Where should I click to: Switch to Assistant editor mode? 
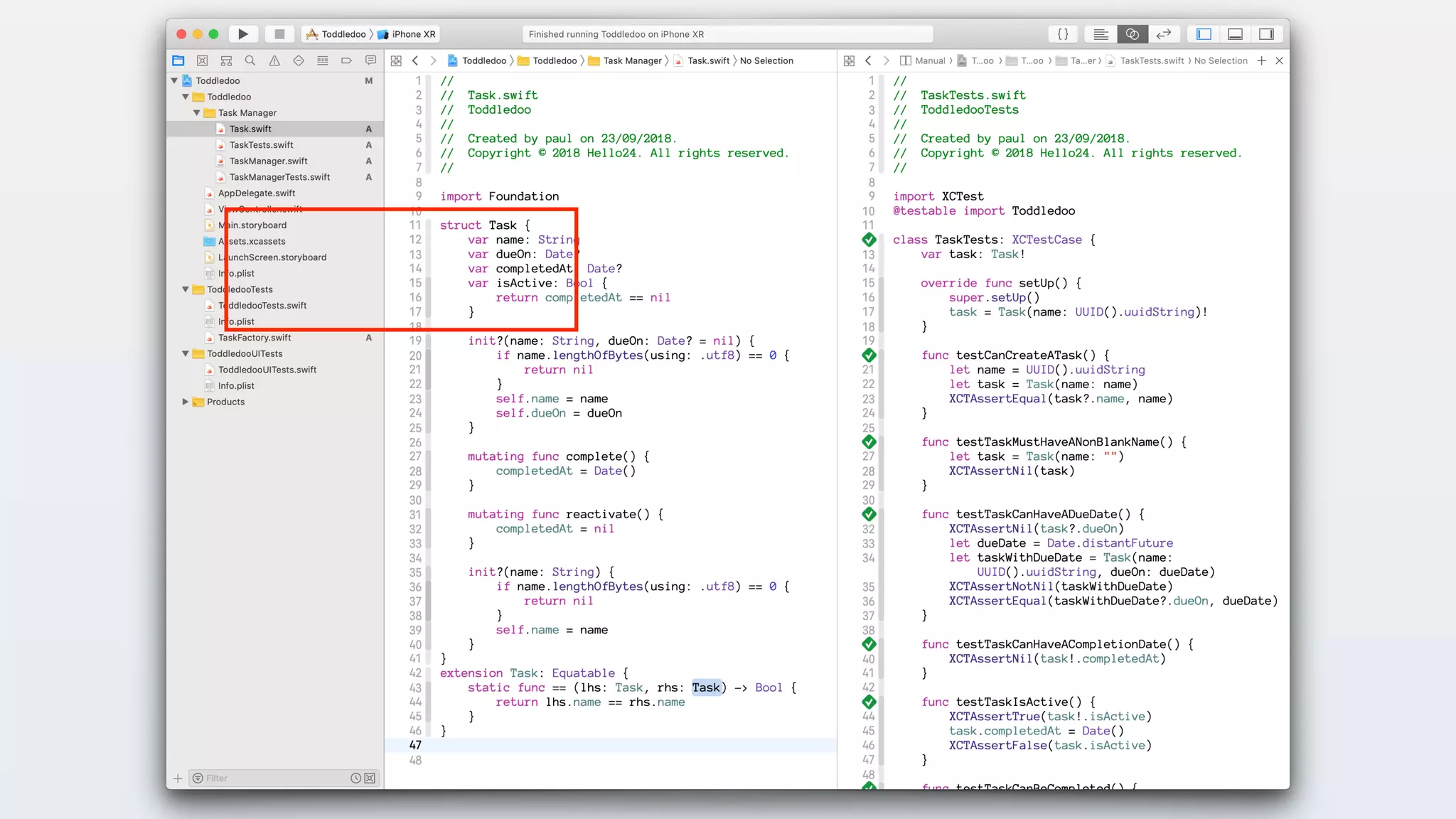click(x=1132, y=34)
